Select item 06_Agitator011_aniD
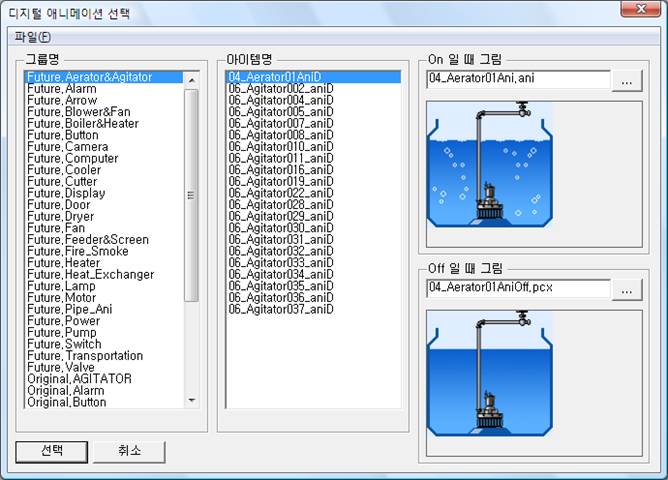 tap(313, 158)
